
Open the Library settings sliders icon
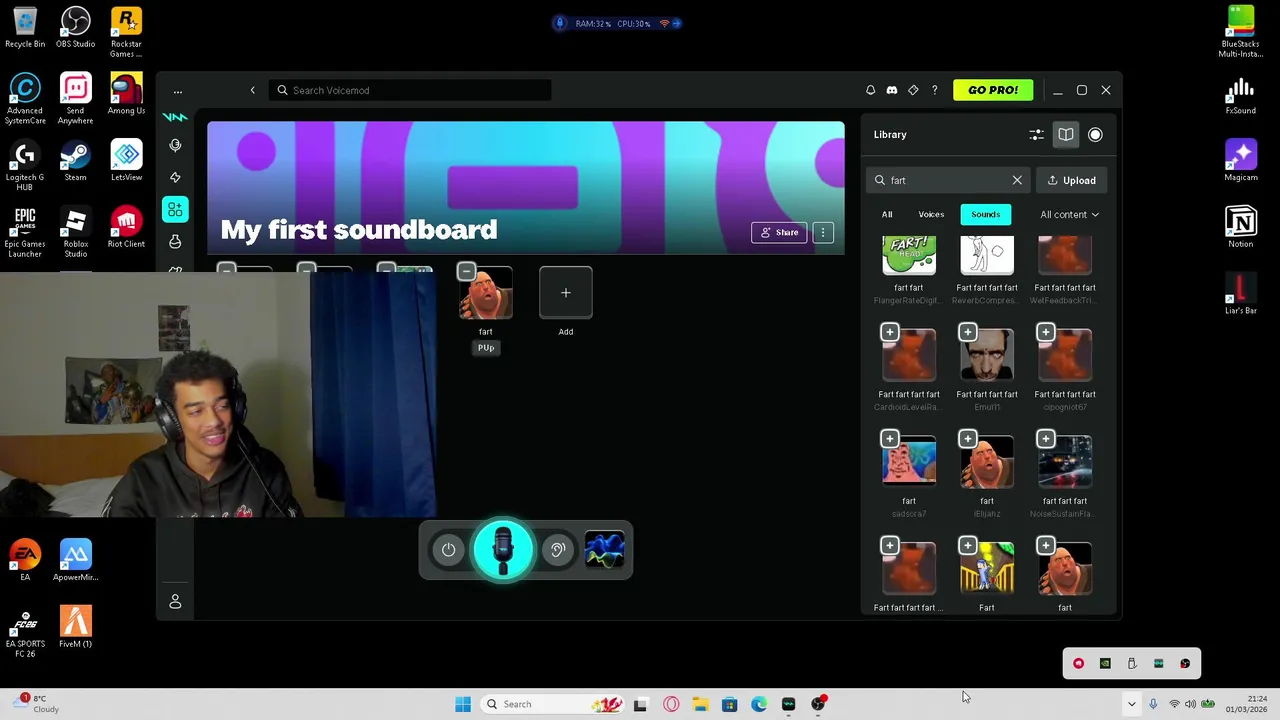coord(1036,134)
